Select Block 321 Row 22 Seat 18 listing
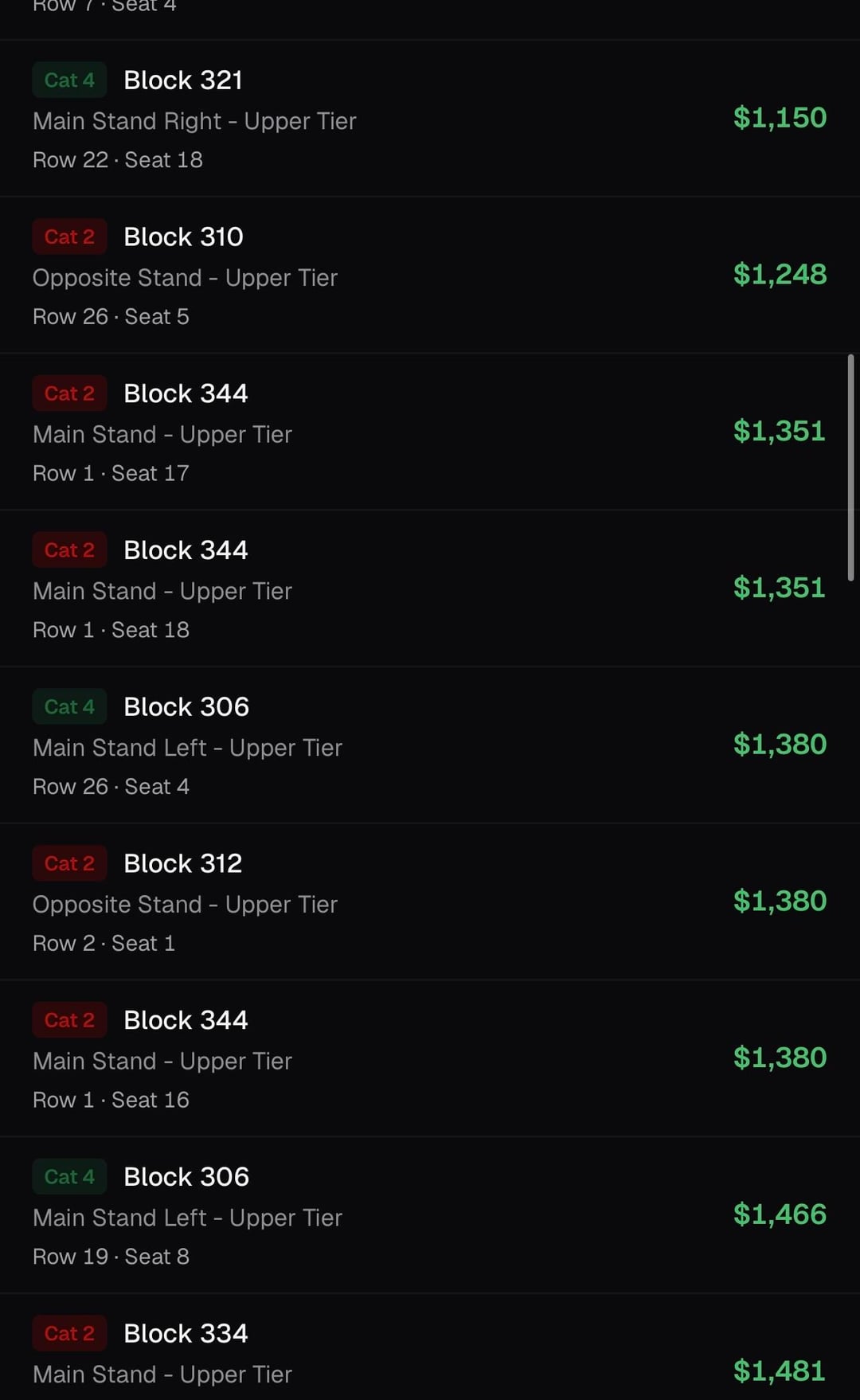 point(430,119)
